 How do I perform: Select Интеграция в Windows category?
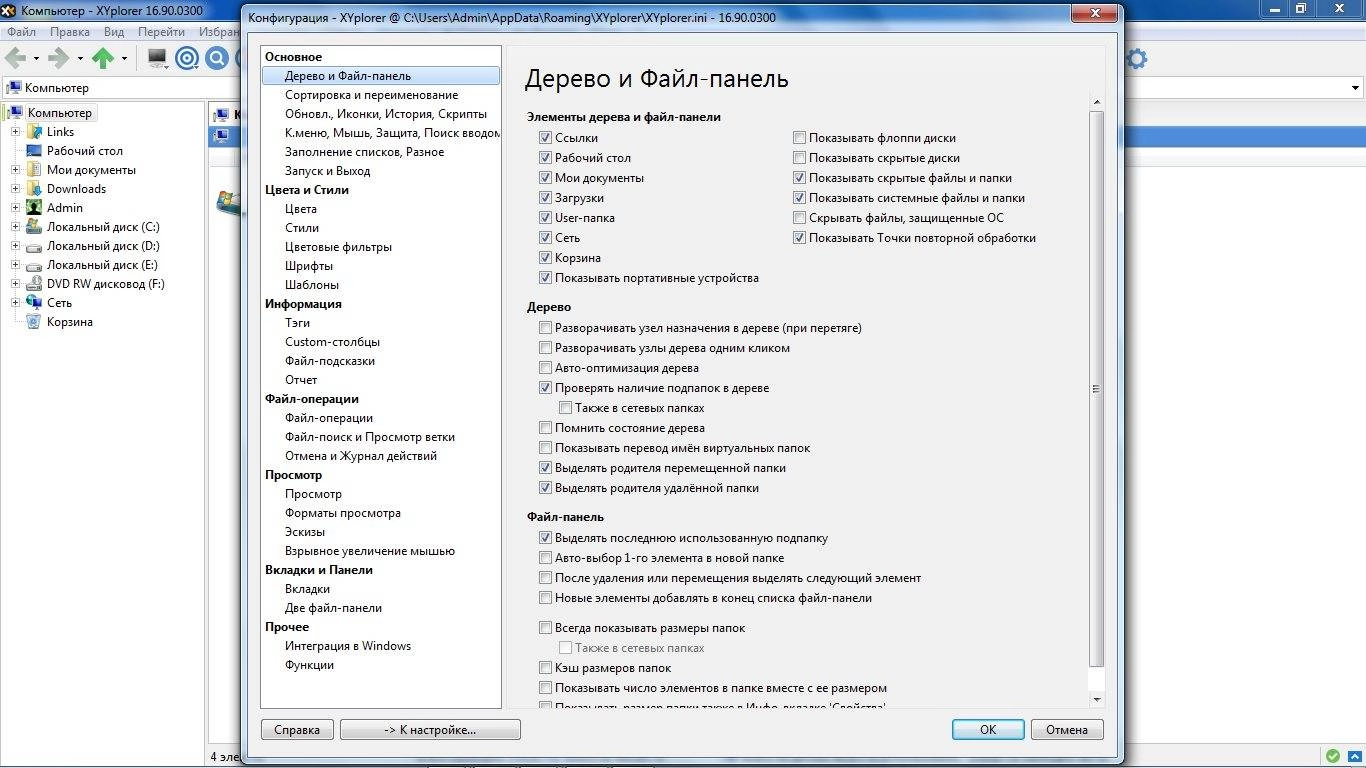[x=348, y=646]
